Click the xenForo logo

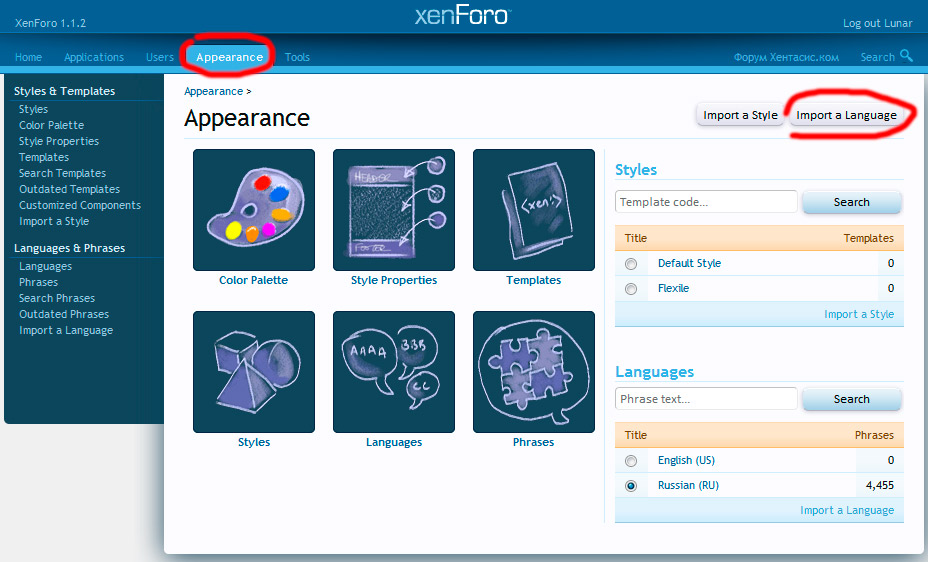[463, 15]
